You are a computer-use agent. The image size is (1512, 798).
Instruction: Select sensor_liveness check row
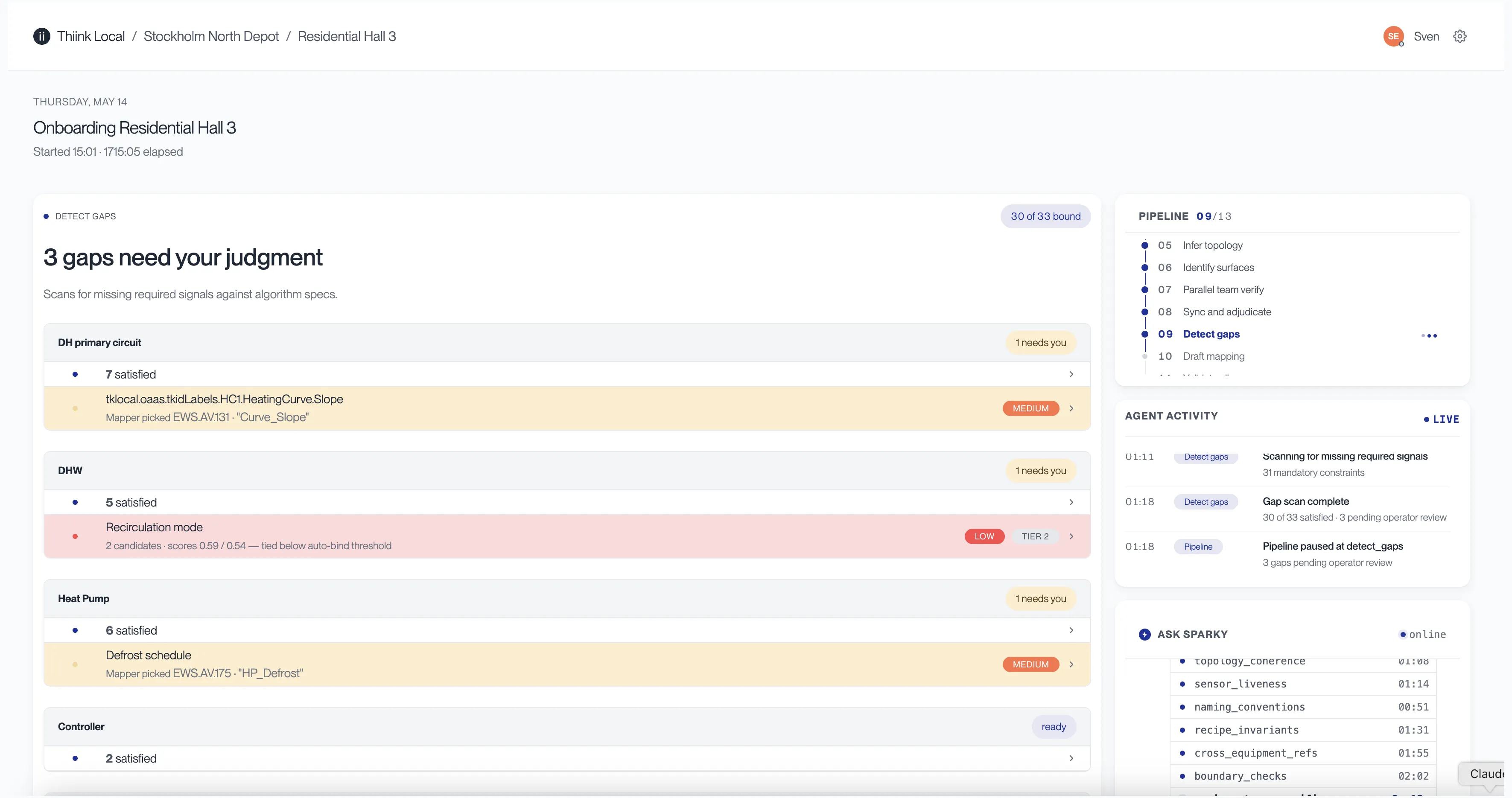tap(1303, 684)
